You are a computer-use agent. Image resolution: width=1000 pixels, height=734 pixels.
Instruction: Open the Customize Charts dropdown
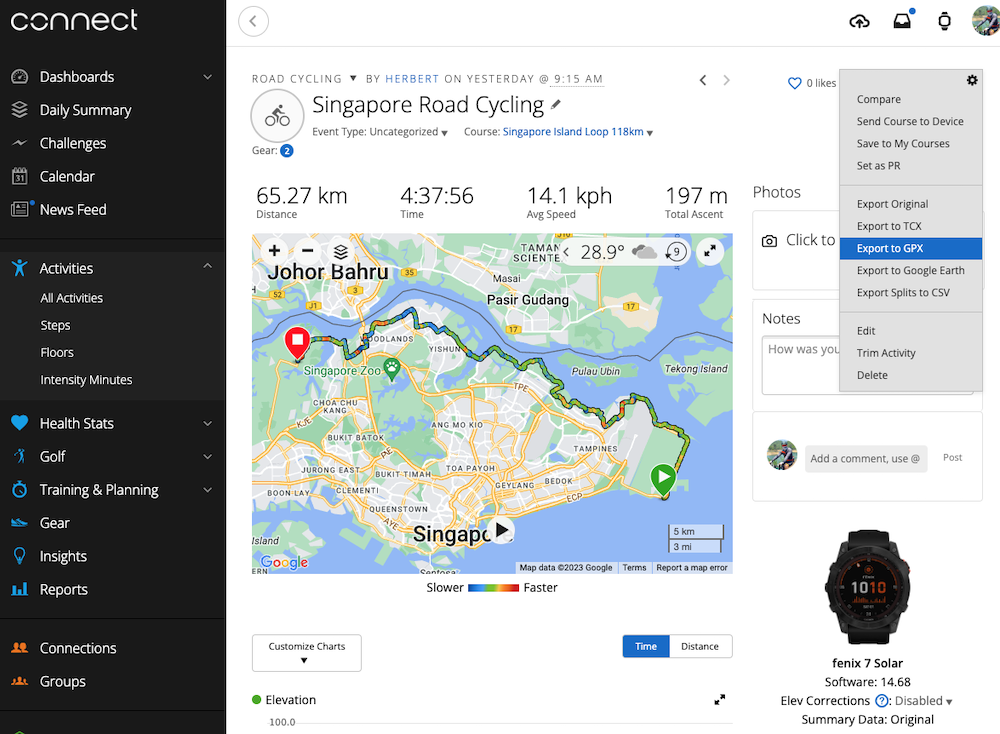(x=306, y=653)
